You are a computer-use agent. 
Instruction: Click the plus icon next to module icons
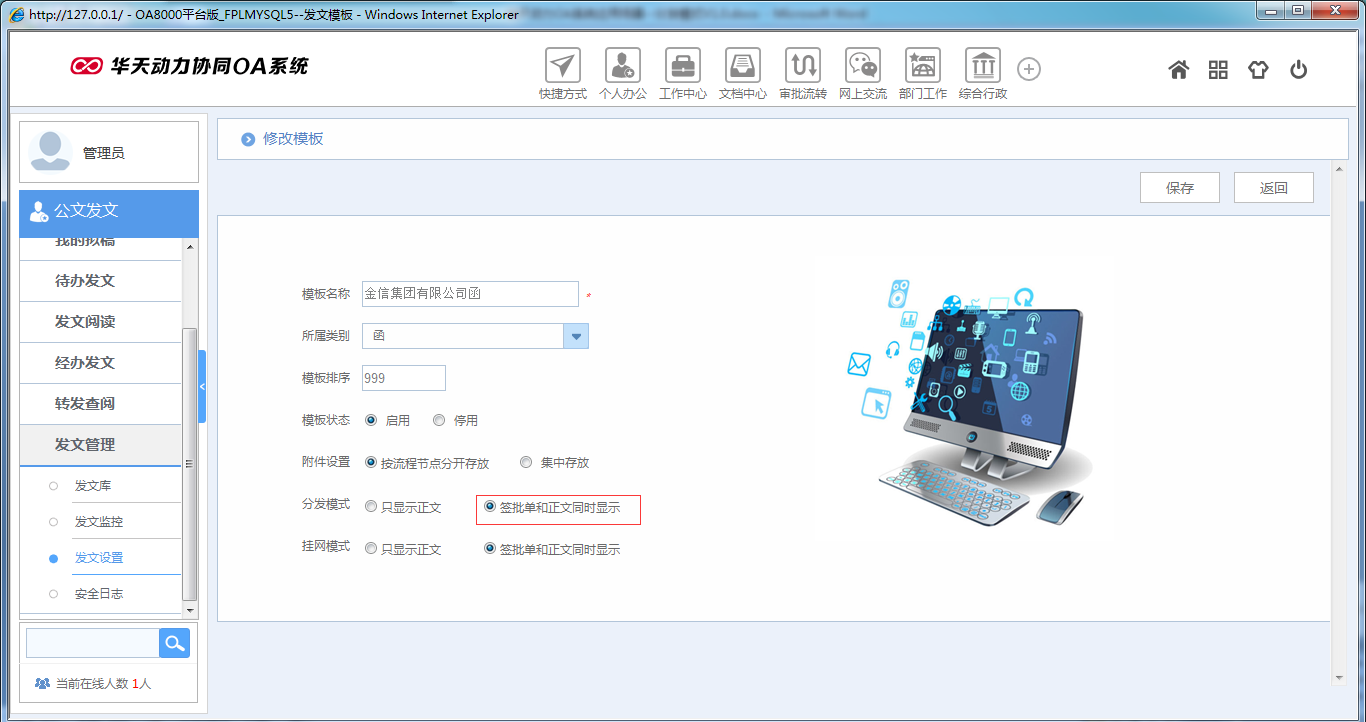click(1028, 68)
